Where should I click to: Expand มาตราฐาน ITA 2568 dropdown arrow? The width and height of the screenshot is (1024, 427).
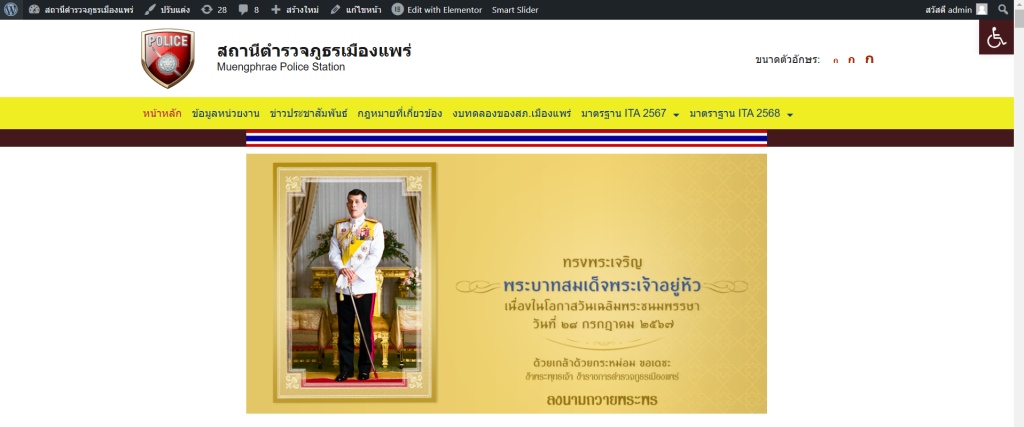790,115
